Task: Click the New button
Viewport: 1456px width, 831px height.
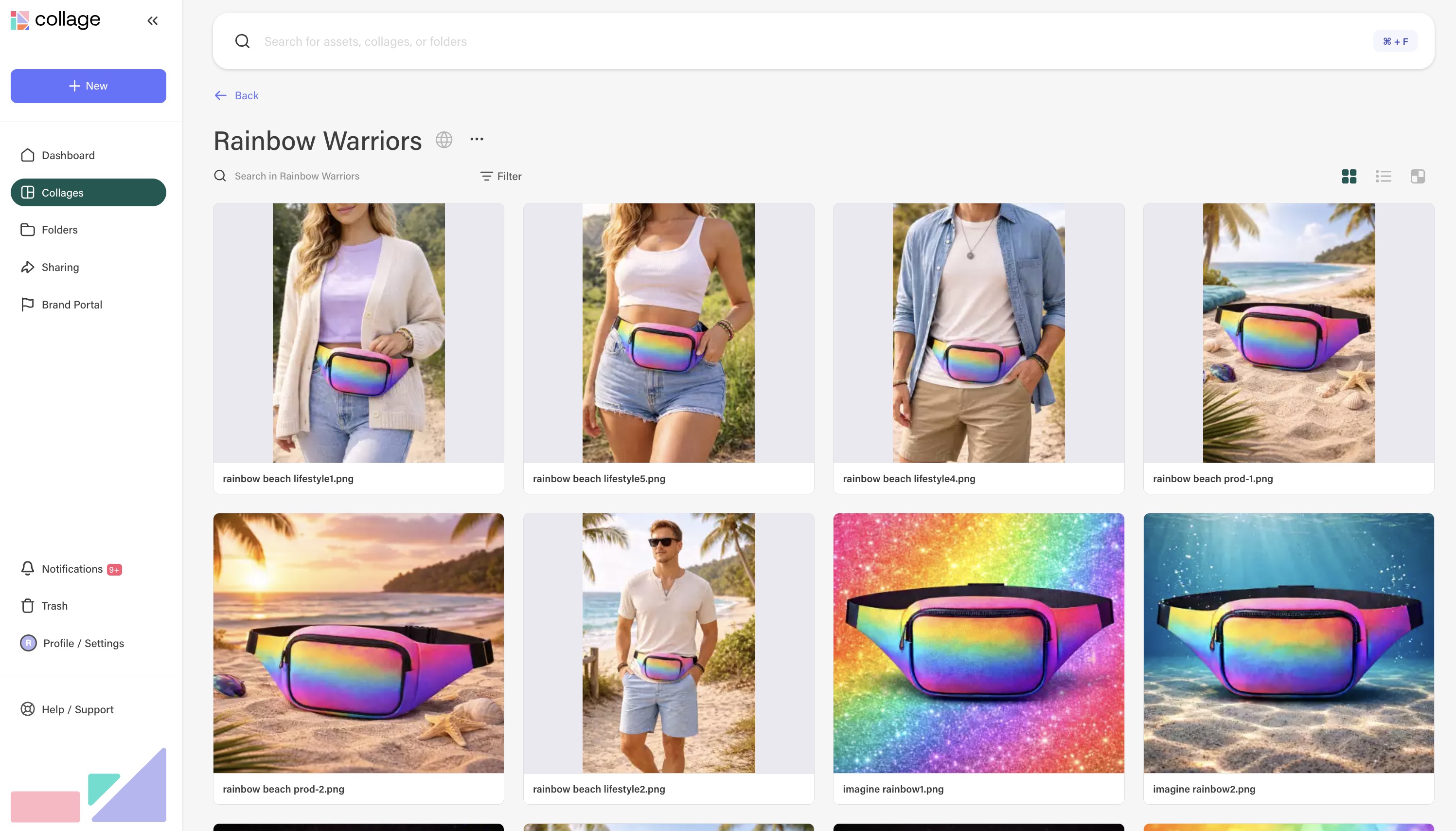Action: 89,86
